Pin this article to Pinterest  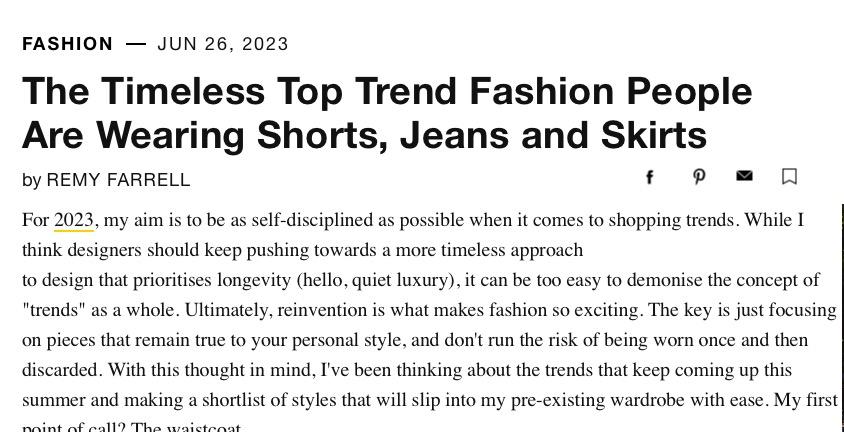pos(699,177)
